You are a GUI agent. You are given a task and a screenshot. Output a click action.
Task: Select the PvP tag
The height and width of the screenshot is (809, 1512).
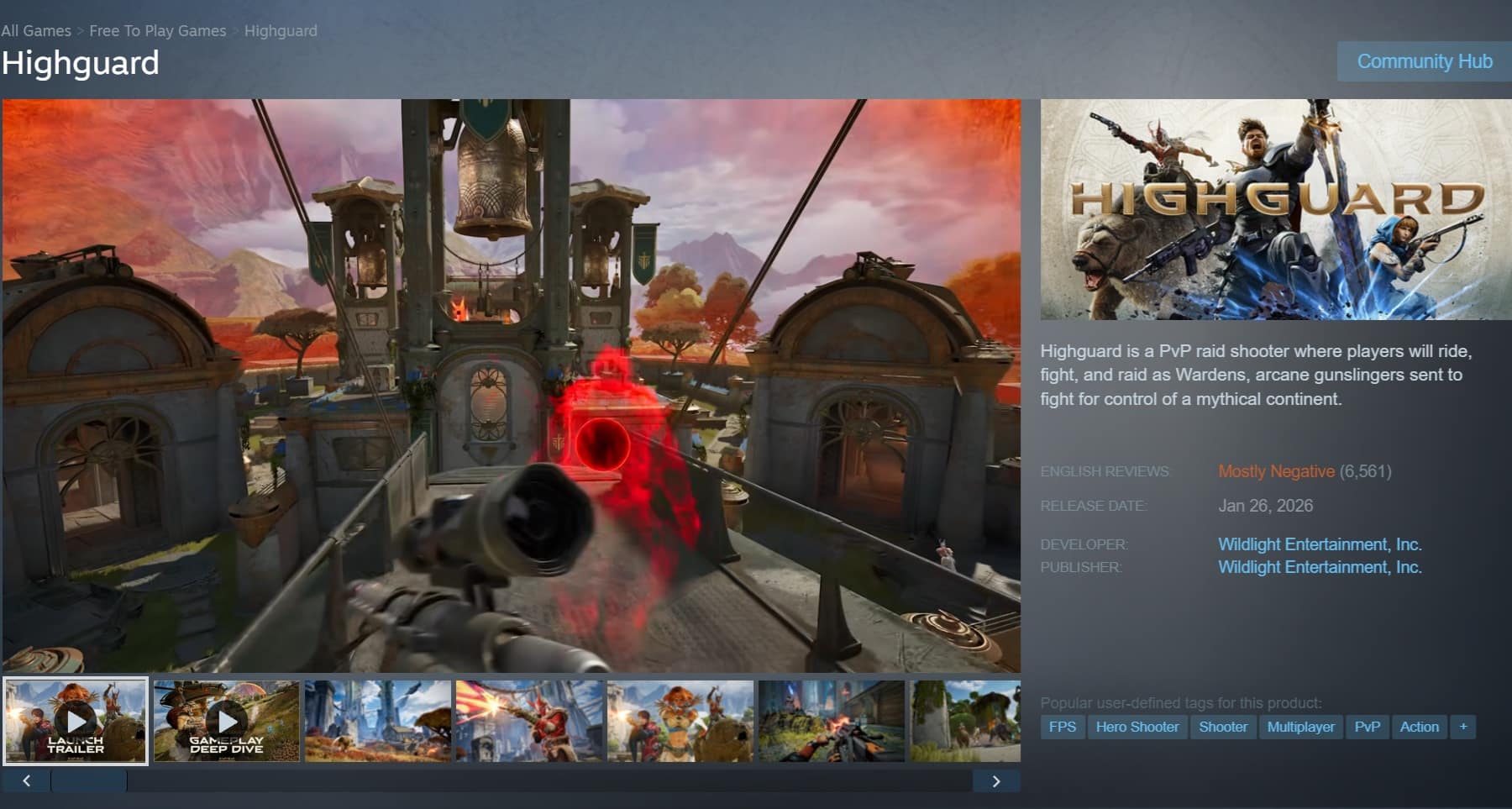pyautogui.click(x=1366, y=727)
